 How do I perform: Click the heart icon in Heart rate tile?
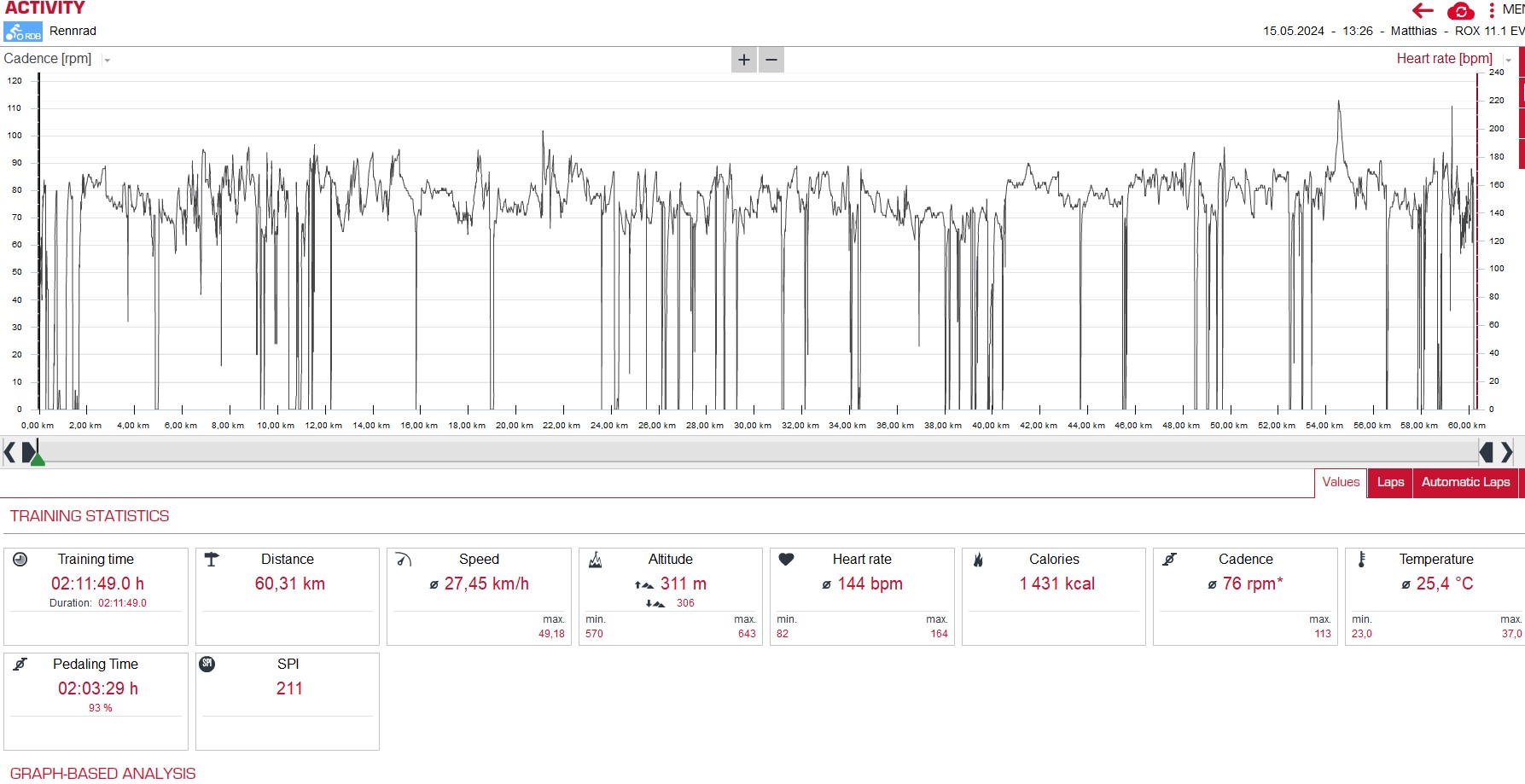[786, 560]
